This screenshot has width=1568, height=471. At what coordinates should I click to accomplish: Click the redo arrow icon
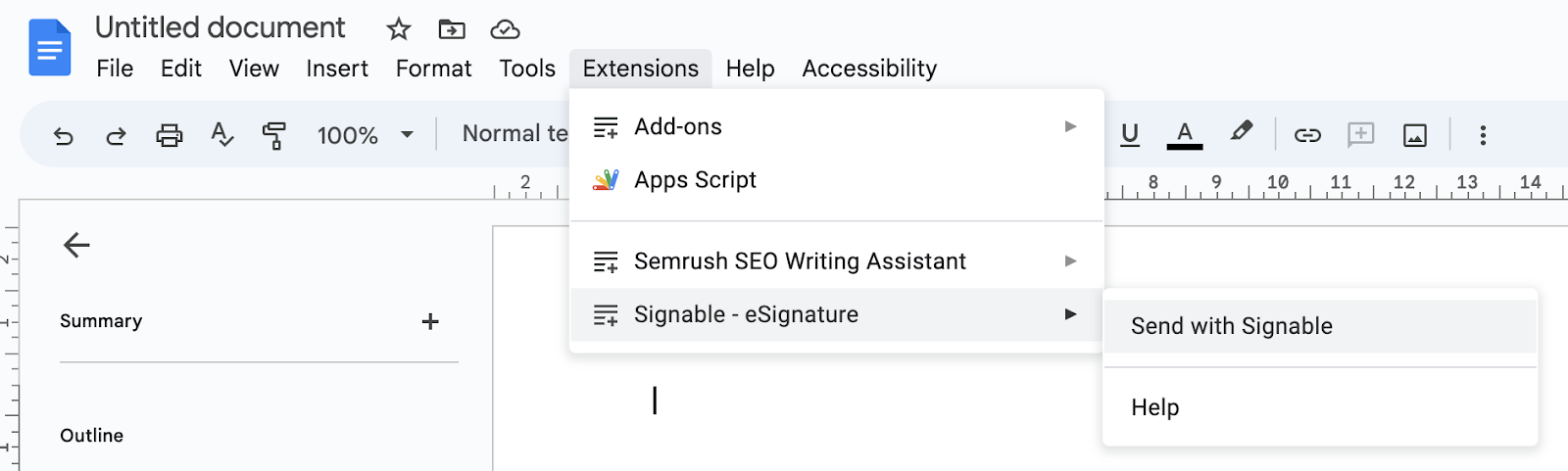click(116, 135)
